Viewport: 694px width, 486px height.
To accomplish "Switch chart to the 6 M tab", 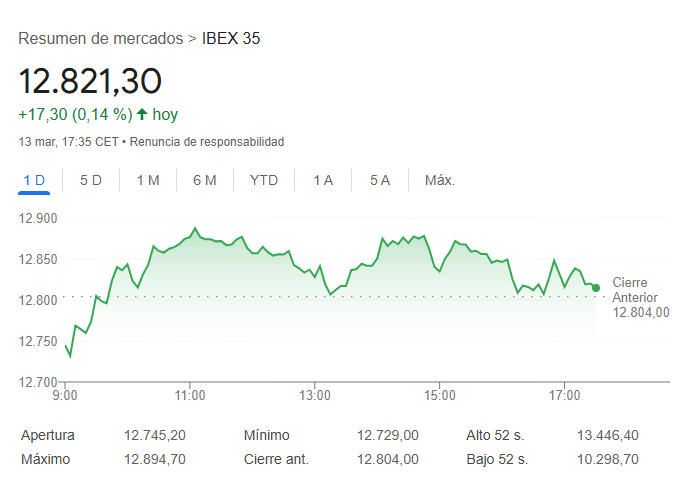I will coord(205,180).
